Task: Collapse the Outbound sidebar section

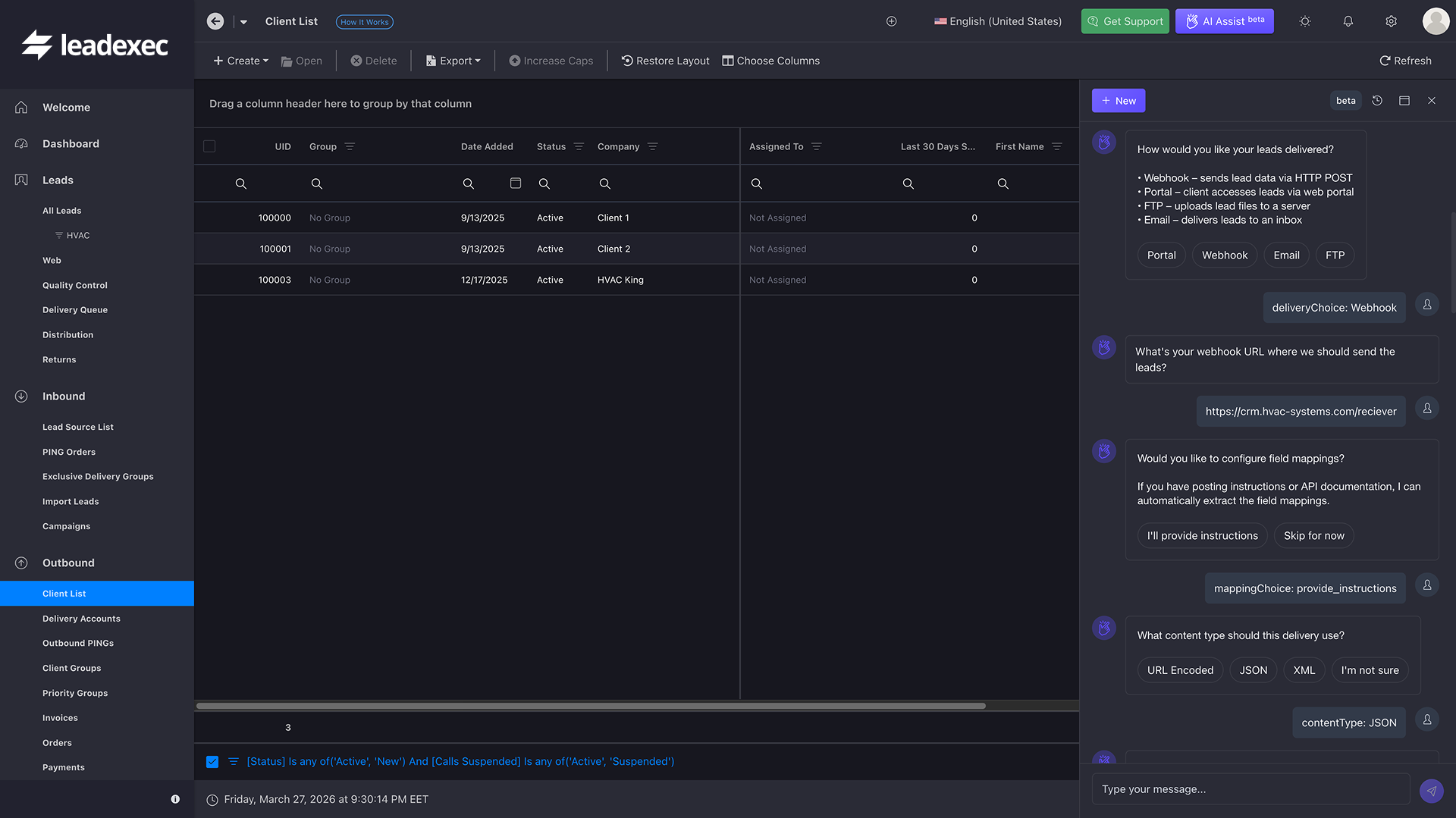Action: pos(68,563)
